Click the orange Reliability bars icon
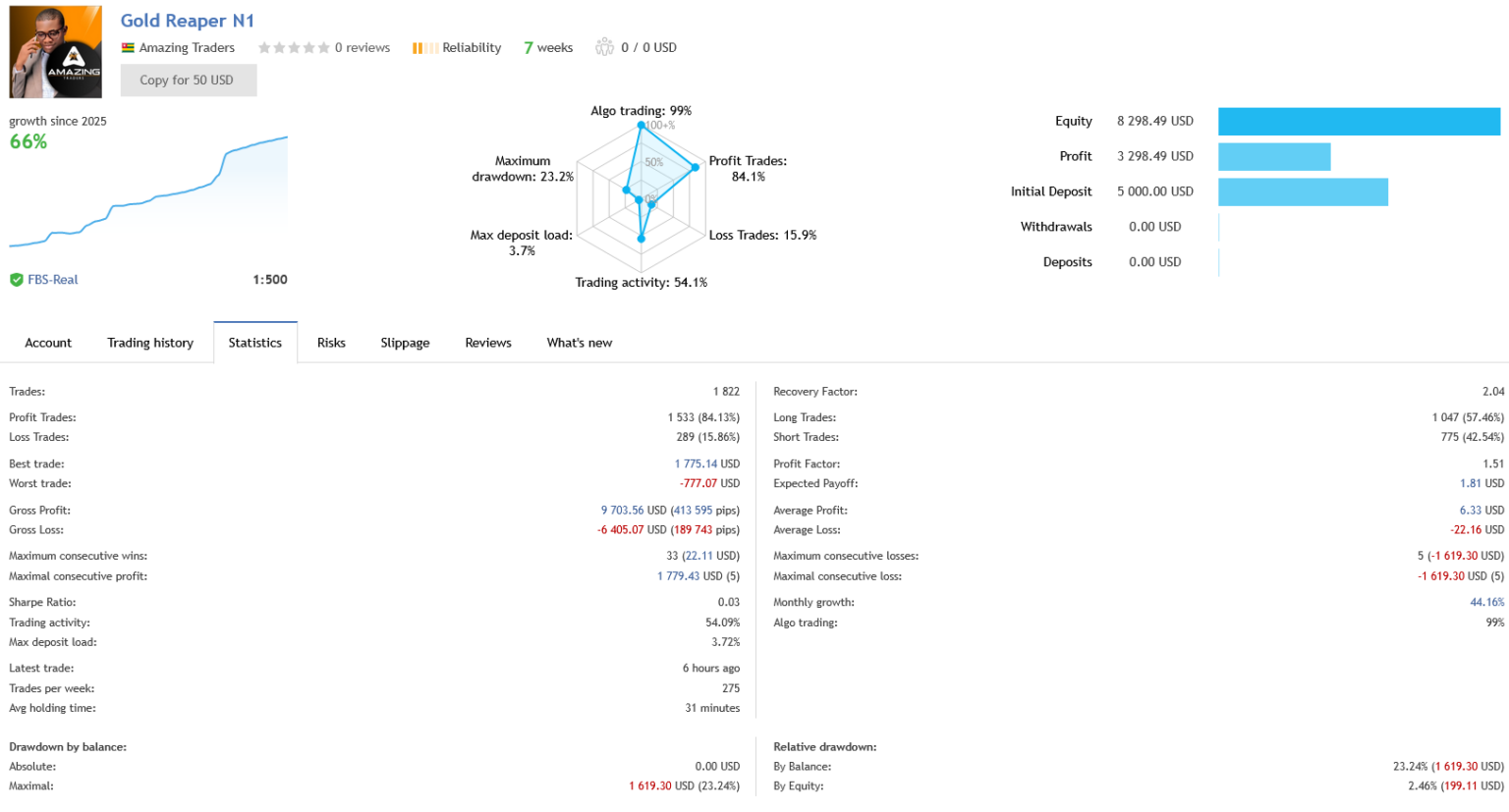This screenshot has height=812, width=1509. pos(419,48)
